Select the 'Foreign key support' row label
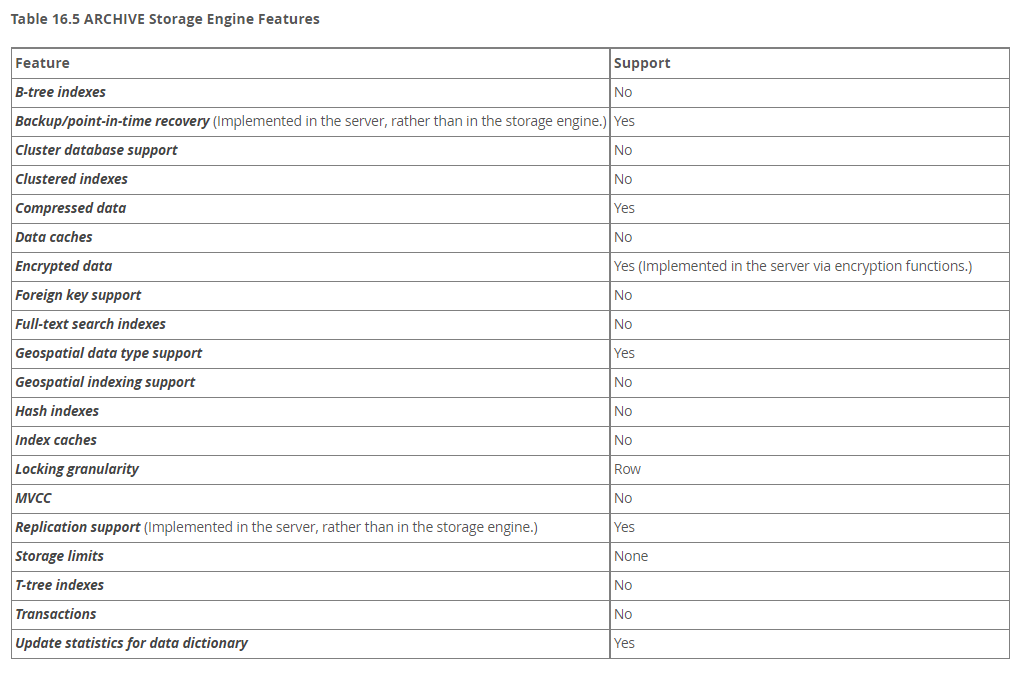The height and width of the screenshot is (674, 1030). point(78,295)
